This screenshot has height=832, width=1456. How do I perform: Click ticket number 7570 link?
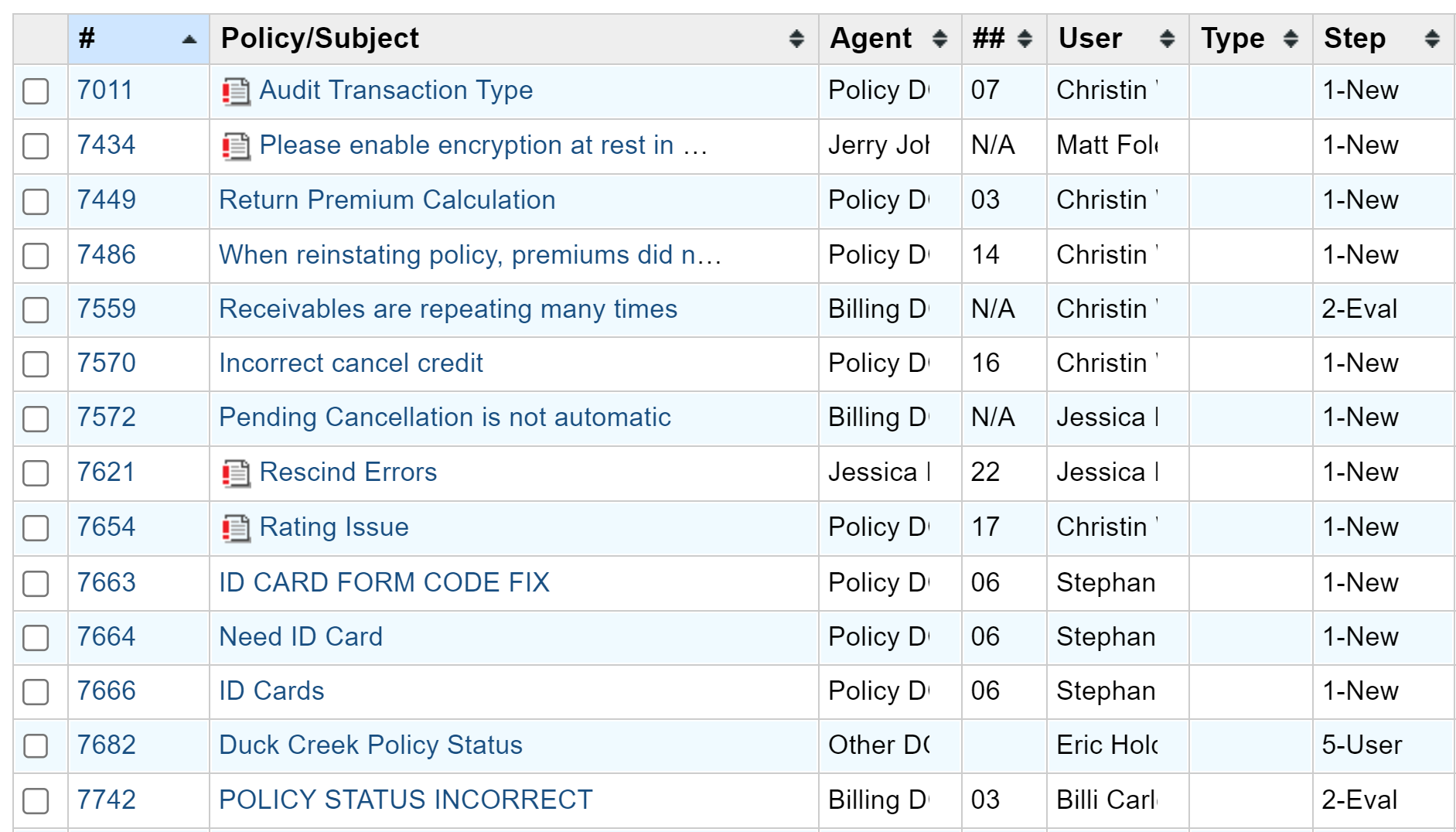pyautogui.click(x=106, y=363)
